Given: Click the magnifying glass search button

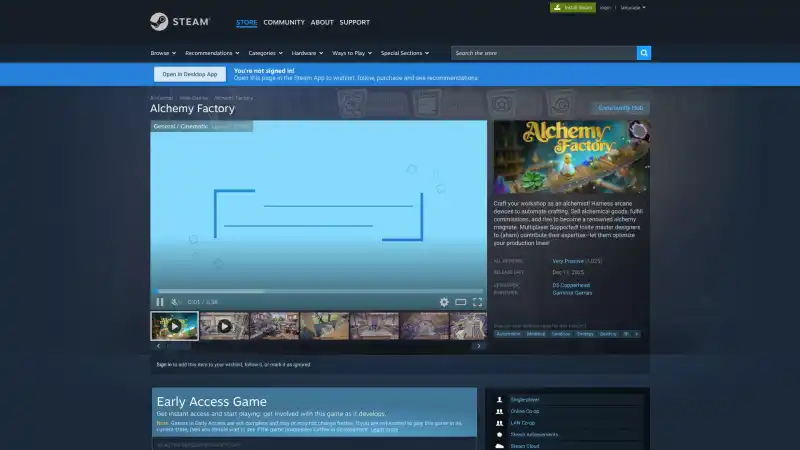Looking at the screenshot, I should click(644, 53).
